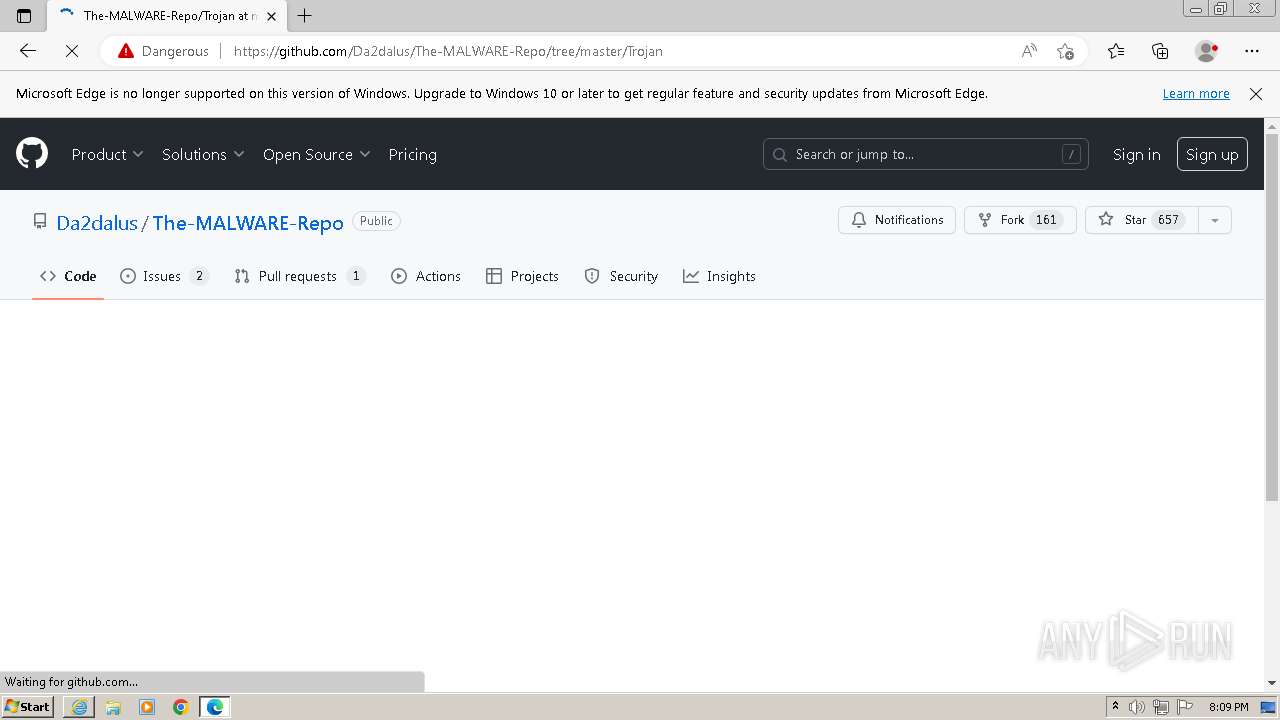Open the Insights tab
The image size is (1280, 720).
point(719,276)
